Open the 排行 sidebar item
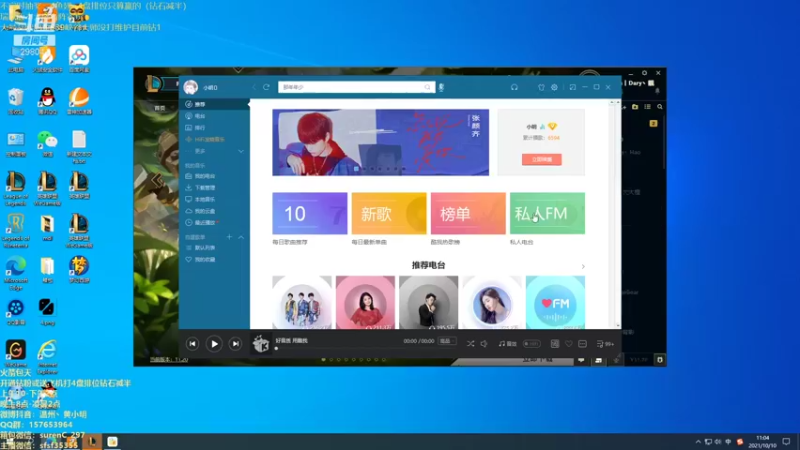The height and width of the screenshot is (450, 800). click(214, 128)
